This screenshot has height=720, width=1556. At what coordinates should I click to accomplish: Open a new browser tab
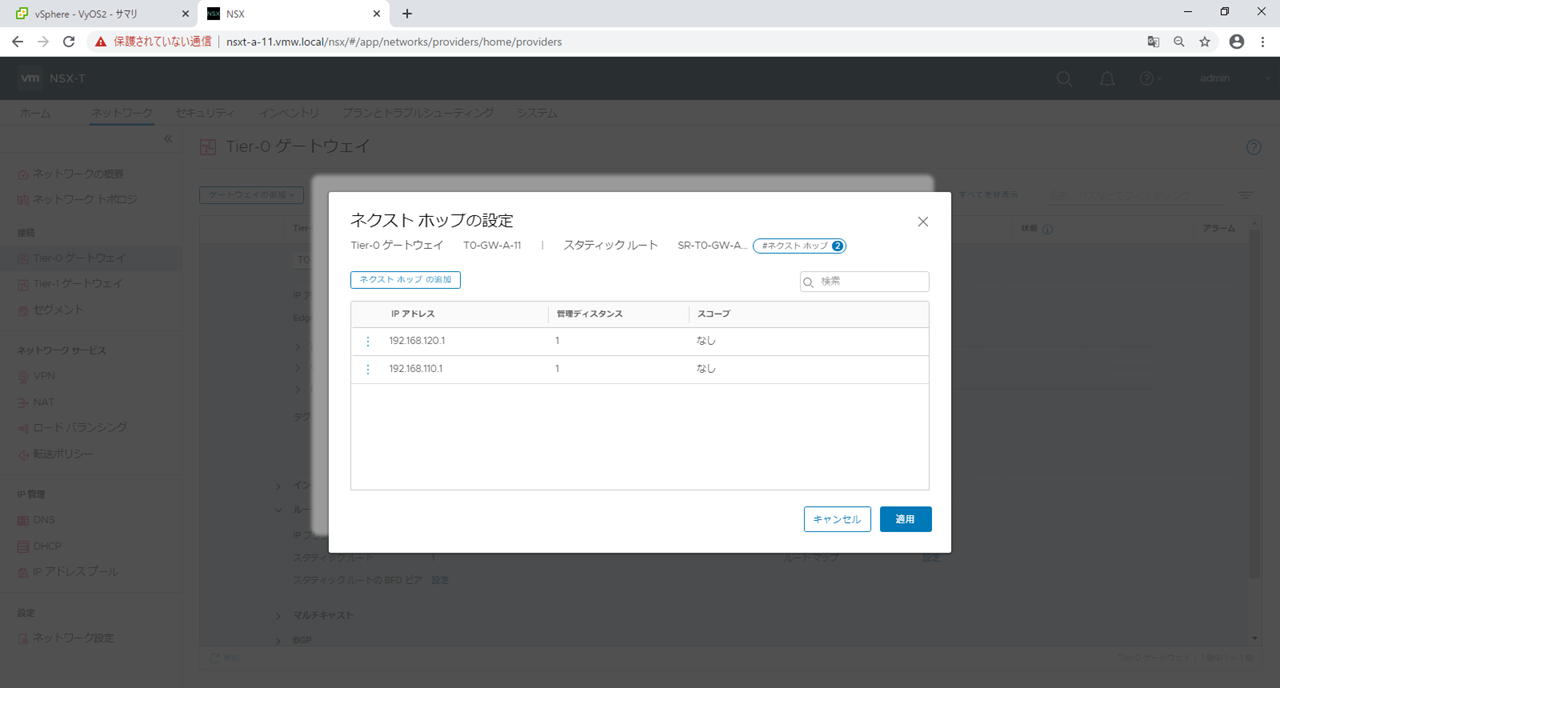click(407, 14)
